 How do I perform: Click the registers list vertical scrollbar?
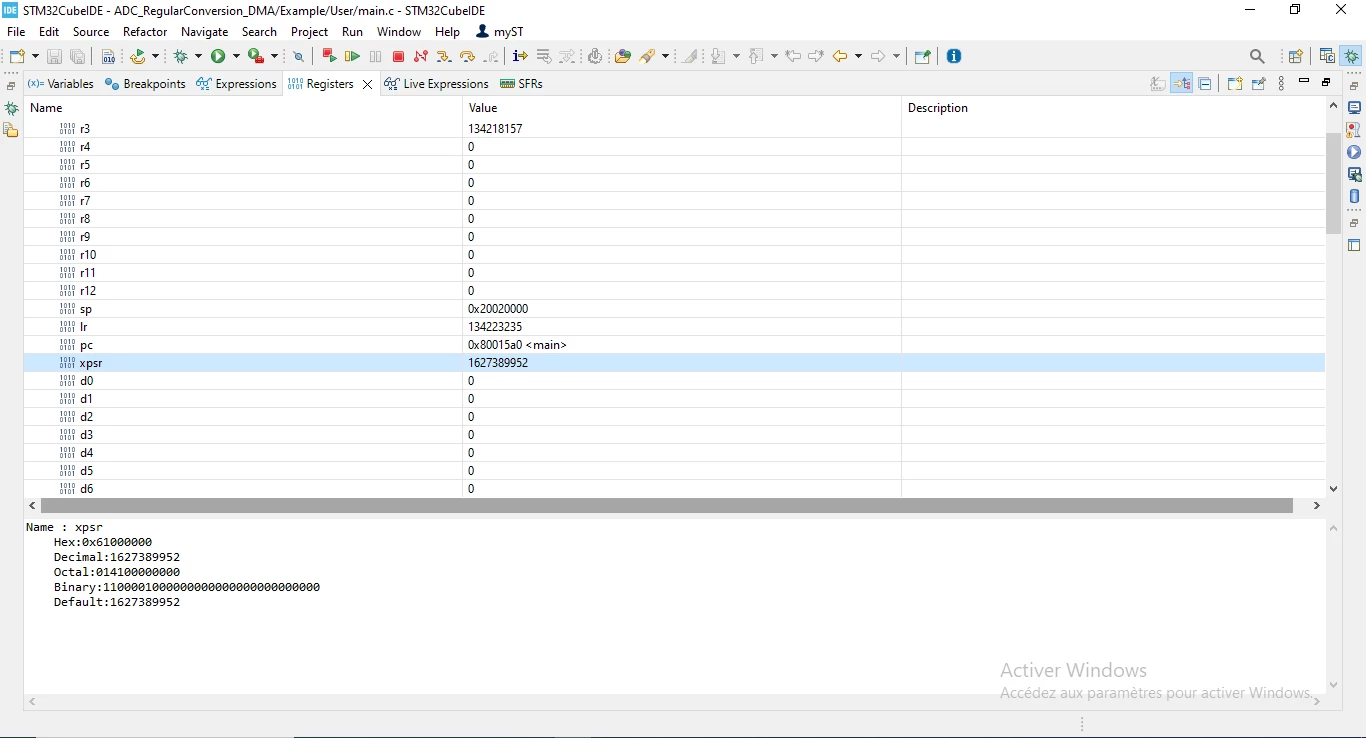pos(1333,183)
